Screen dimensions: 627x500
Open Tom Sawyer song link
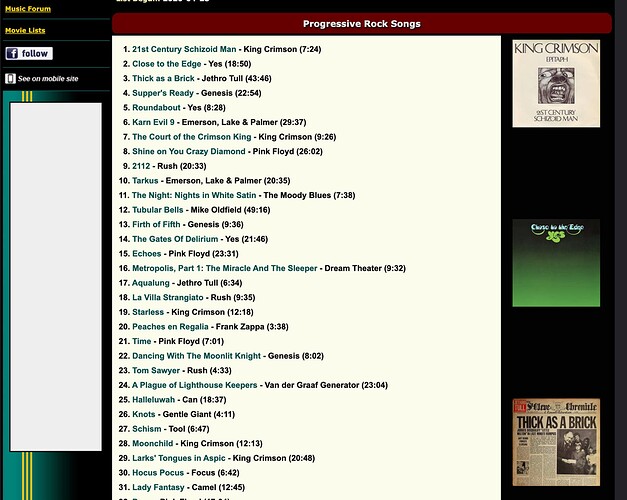pyautogui.click(x=156, y=370)
